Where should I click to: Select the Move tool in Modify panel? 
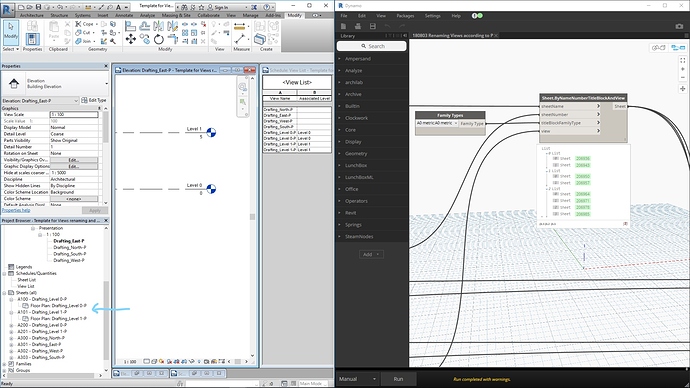131,40
